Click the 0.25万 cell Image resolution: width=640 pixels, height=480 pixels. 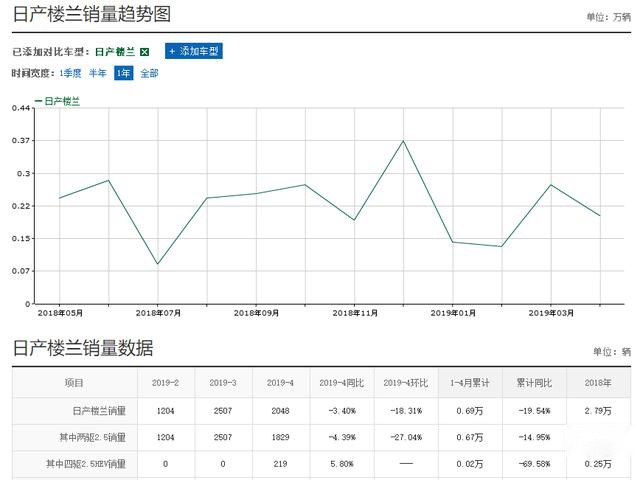pos(598,464)
